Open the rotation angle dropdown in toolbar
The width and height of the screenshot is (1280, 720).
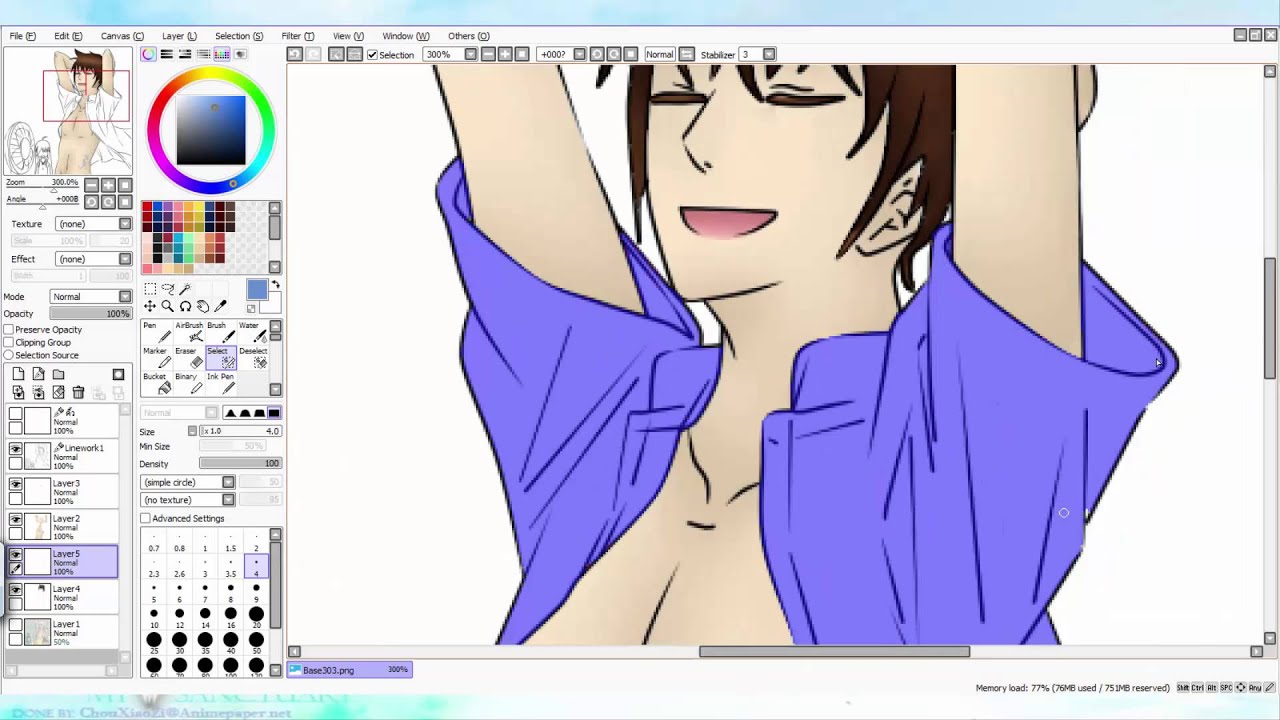(579, 55)
